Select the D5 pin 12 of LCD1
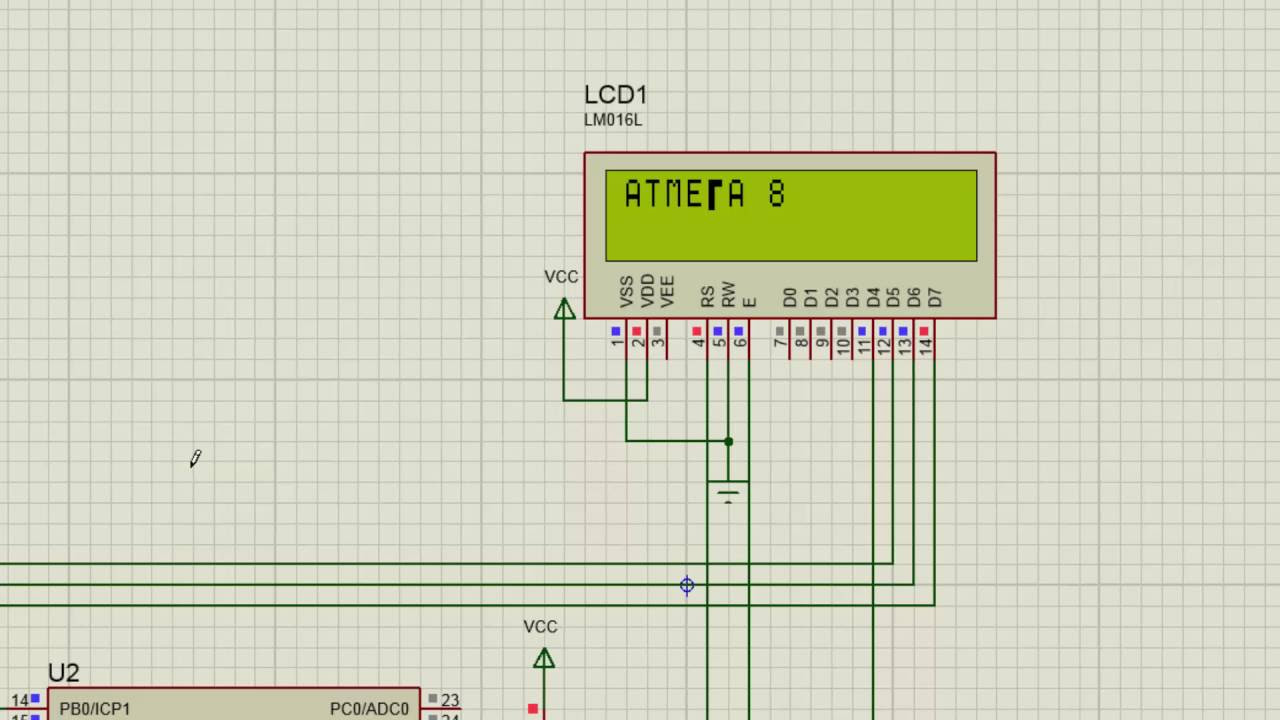The width and height of the screenshot is (1280, 720). click(893, 338)
